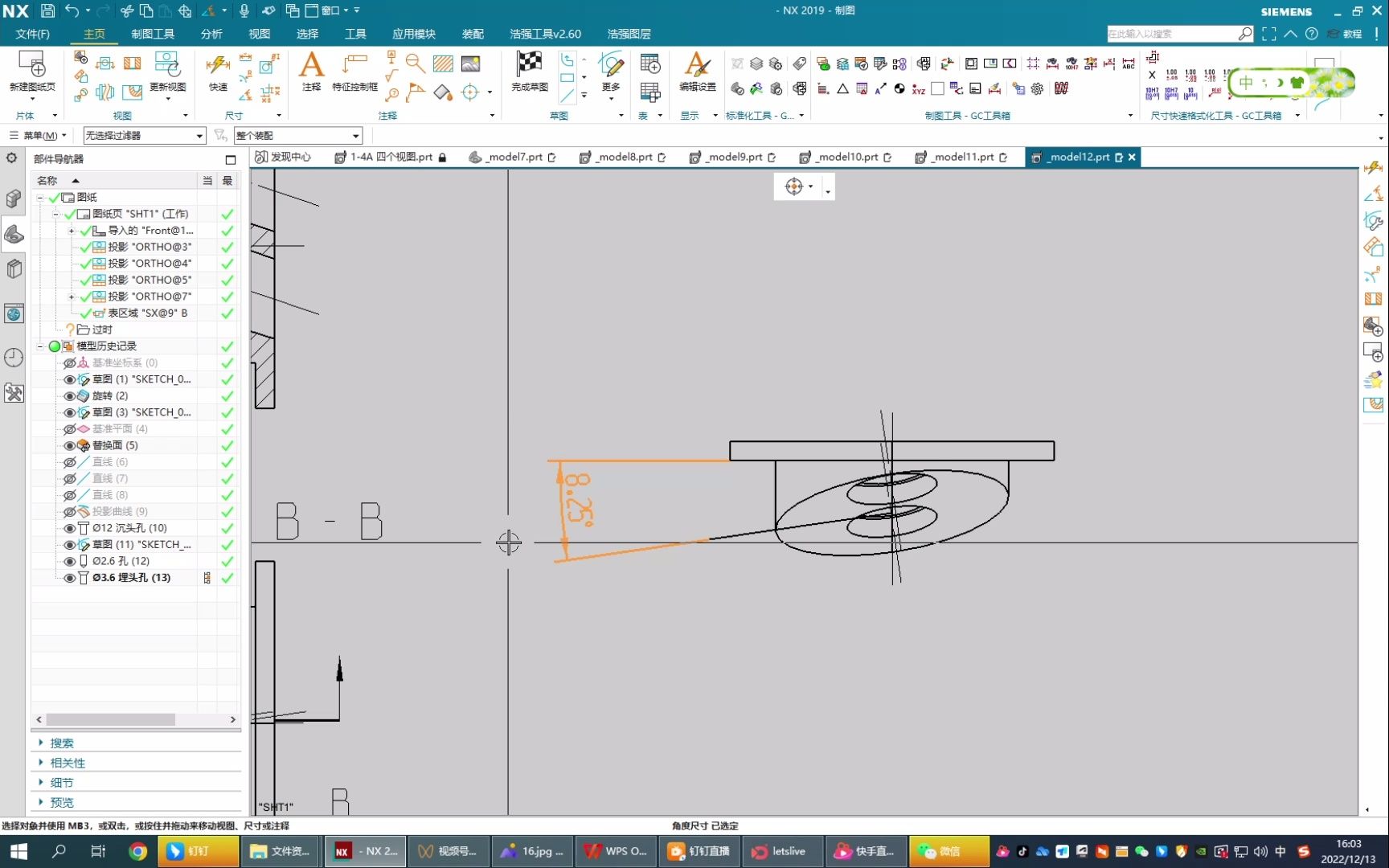Image resolution: width=1389 pixels, height=868 pixels.
Task: Click the command finder search field
Action: coord(1172,34)
